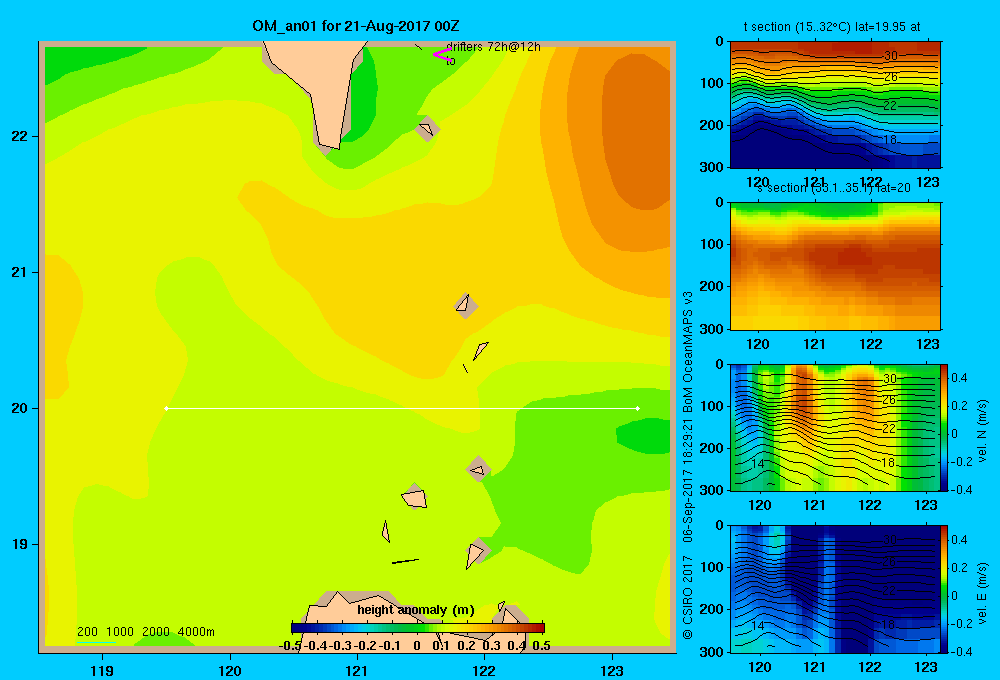Open the salinity section plot
Viewport: 1000px width, 680px height.
tap(835, 266)
